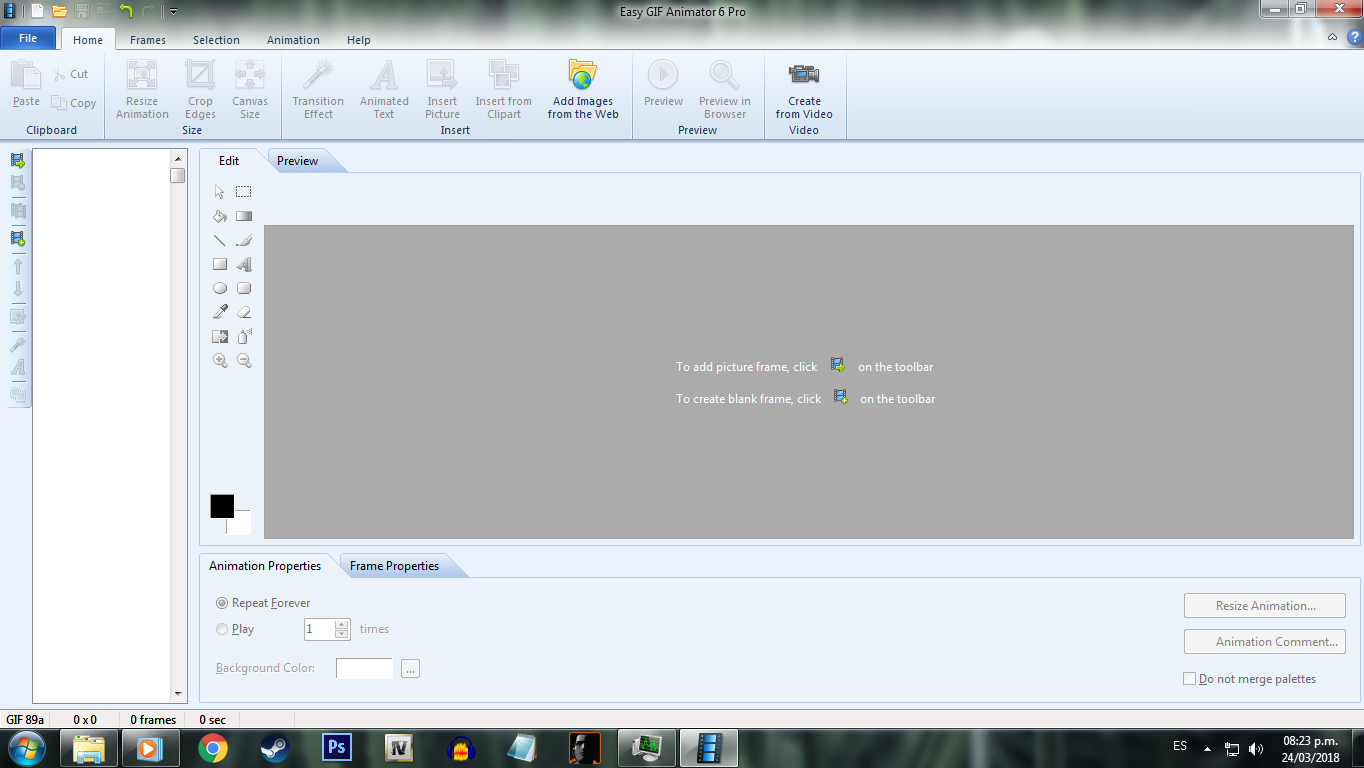Select the paintbrush tool
Viewport: 1364px width, 768px height.
(244, 240)
